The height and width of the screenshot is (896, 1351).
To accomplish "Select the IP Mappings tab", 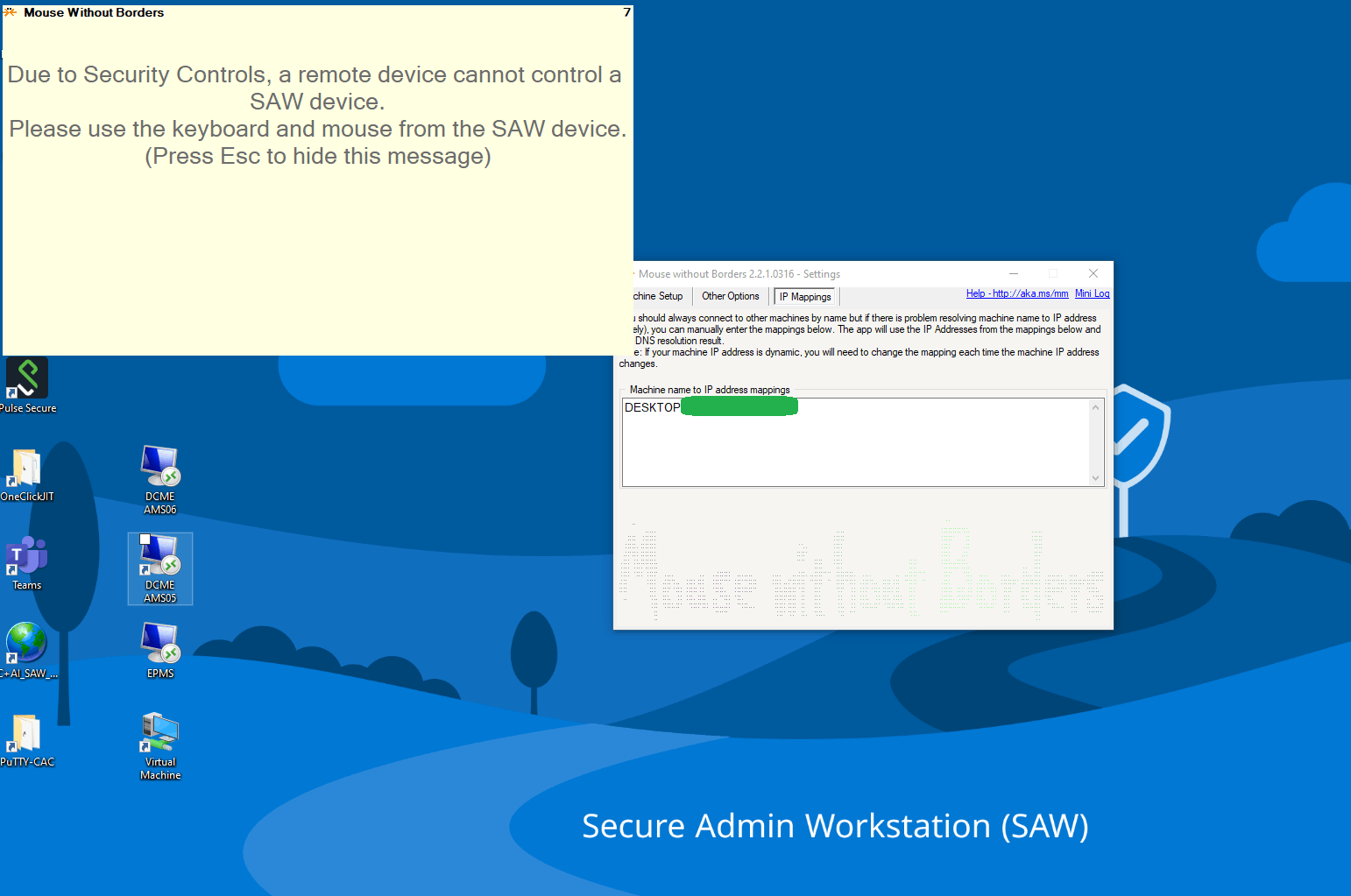I will [x=805, y=297].
